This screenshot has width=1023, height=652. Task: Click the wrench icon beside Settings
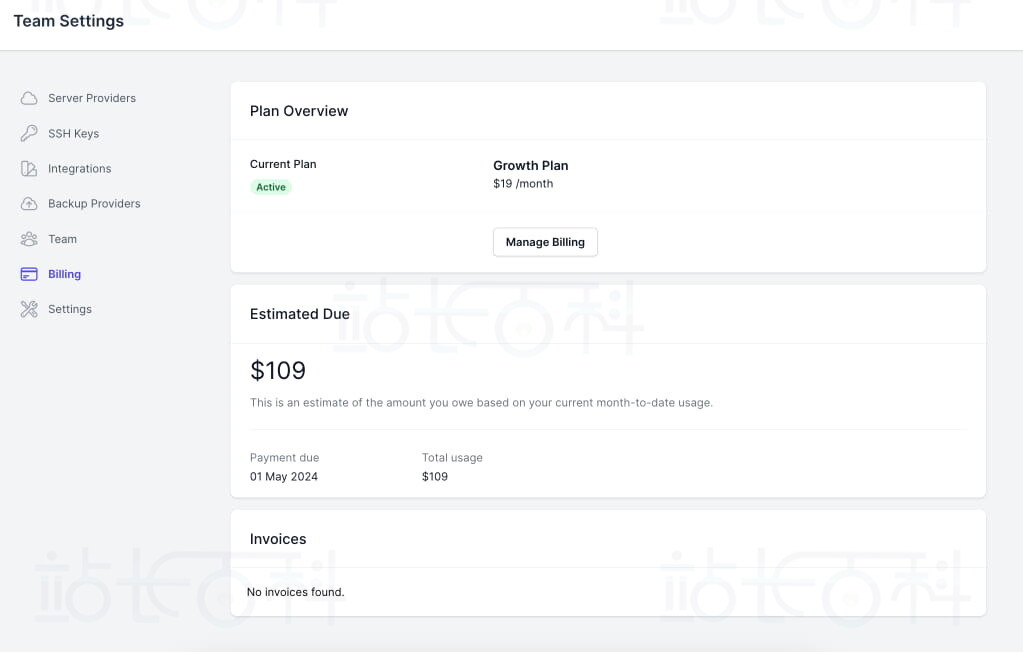click(x=29, y=309)
